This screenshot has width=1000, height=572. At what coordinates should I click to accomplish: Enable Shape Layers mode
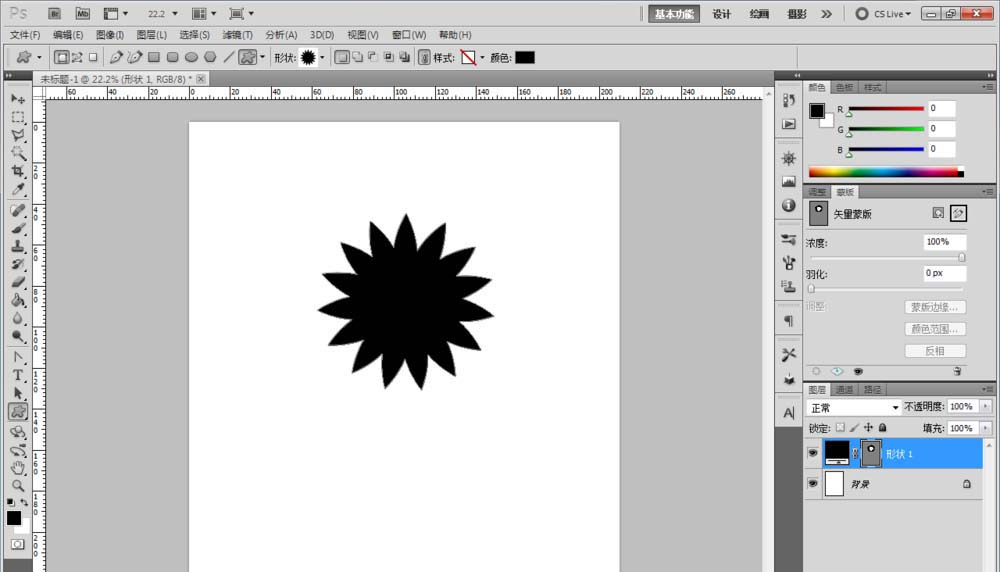61,57
